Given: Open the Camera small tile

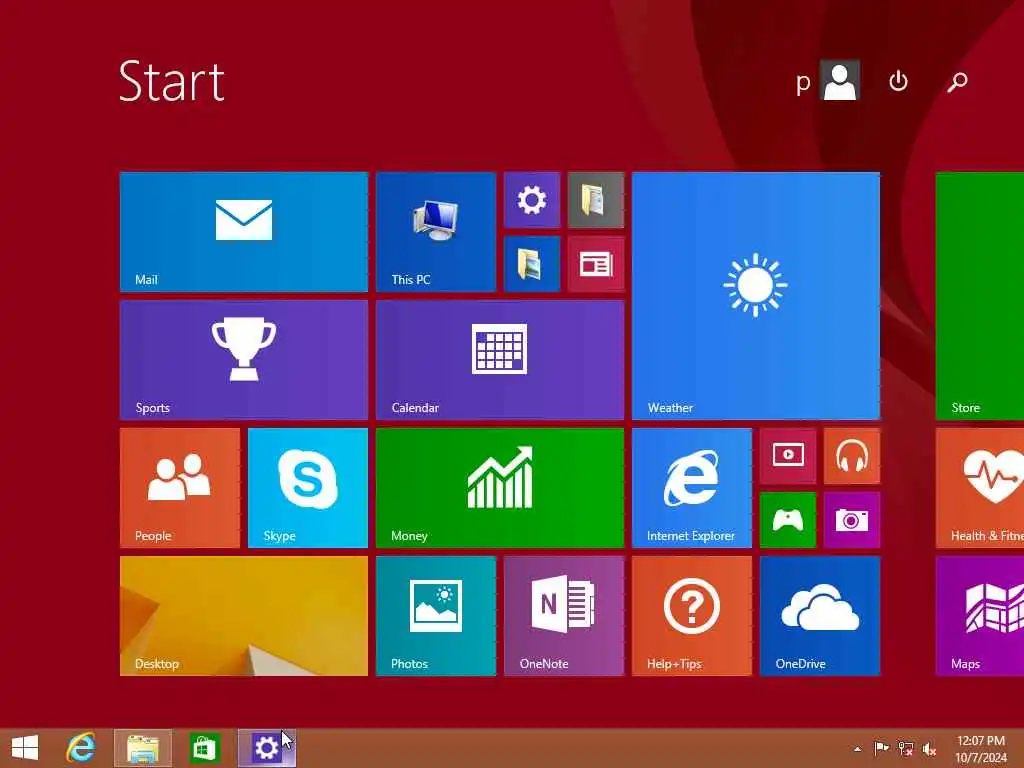Looking at the screenshot, I should click(x=852, y=520).
